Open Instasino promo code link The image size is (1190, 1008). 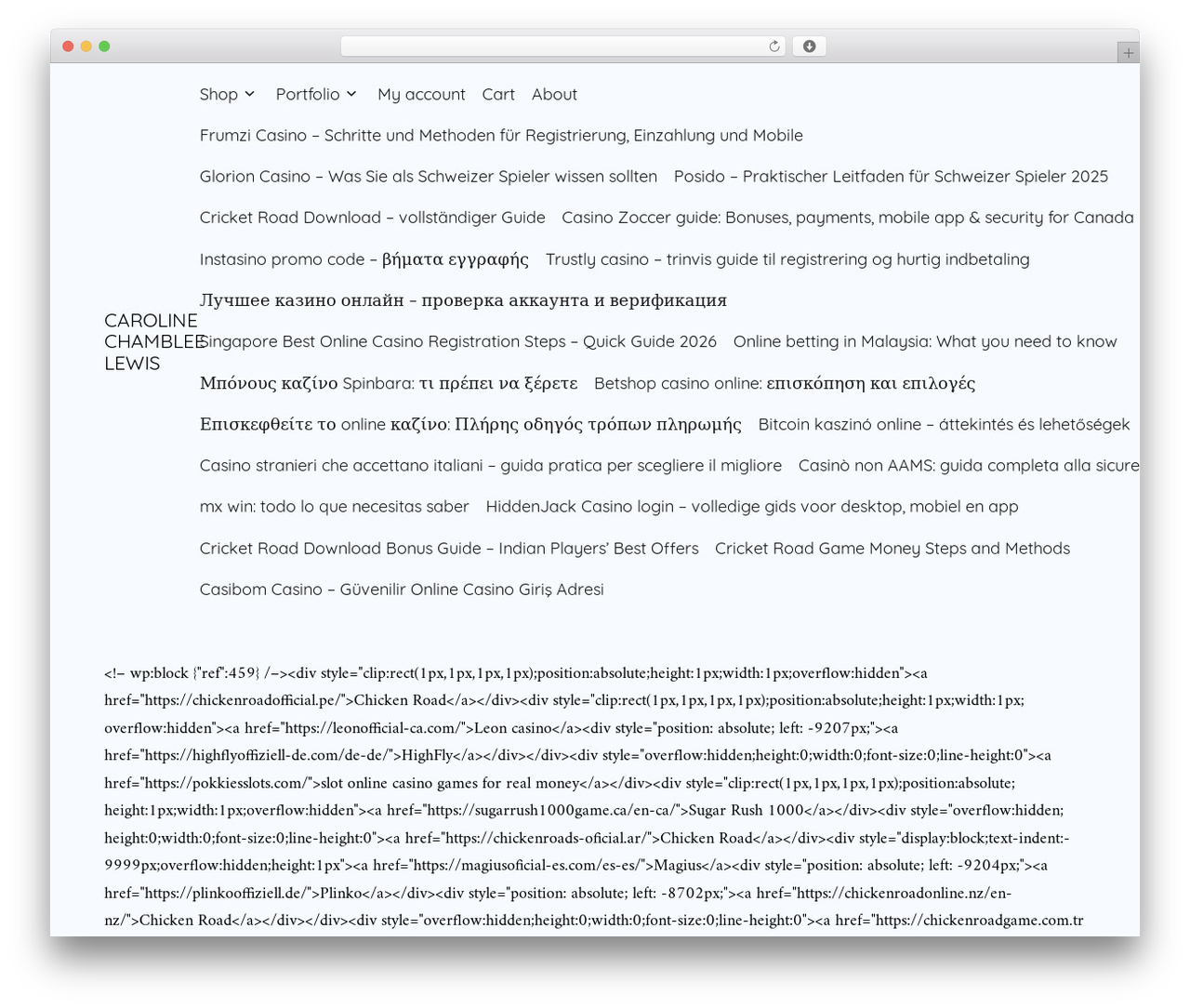click(364, 259)
